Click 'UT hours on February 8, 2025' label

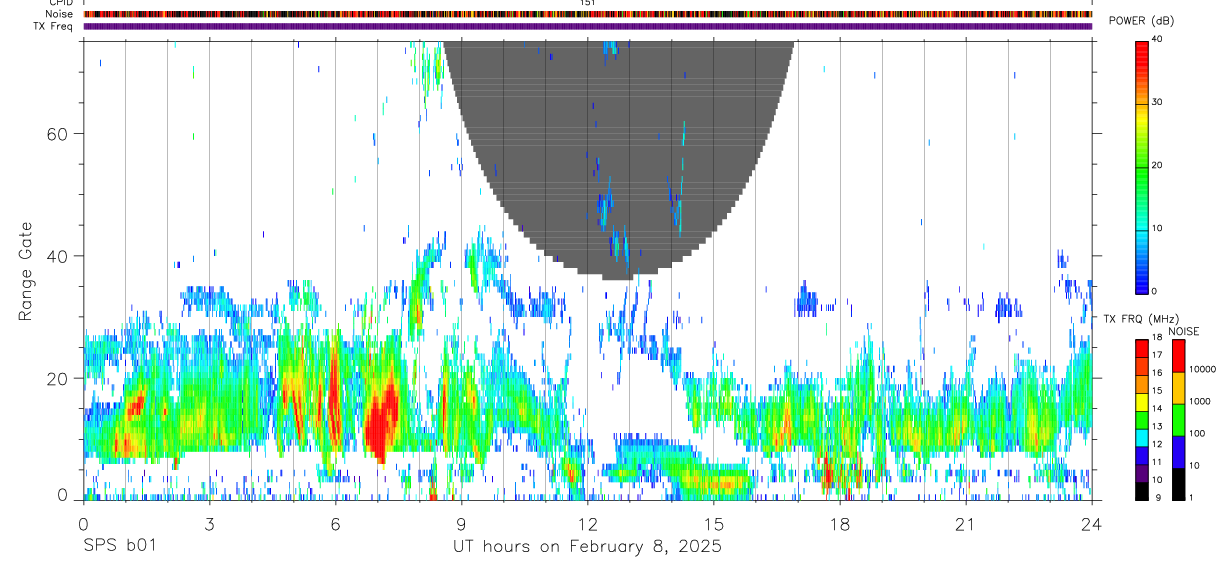coord(588,547)
